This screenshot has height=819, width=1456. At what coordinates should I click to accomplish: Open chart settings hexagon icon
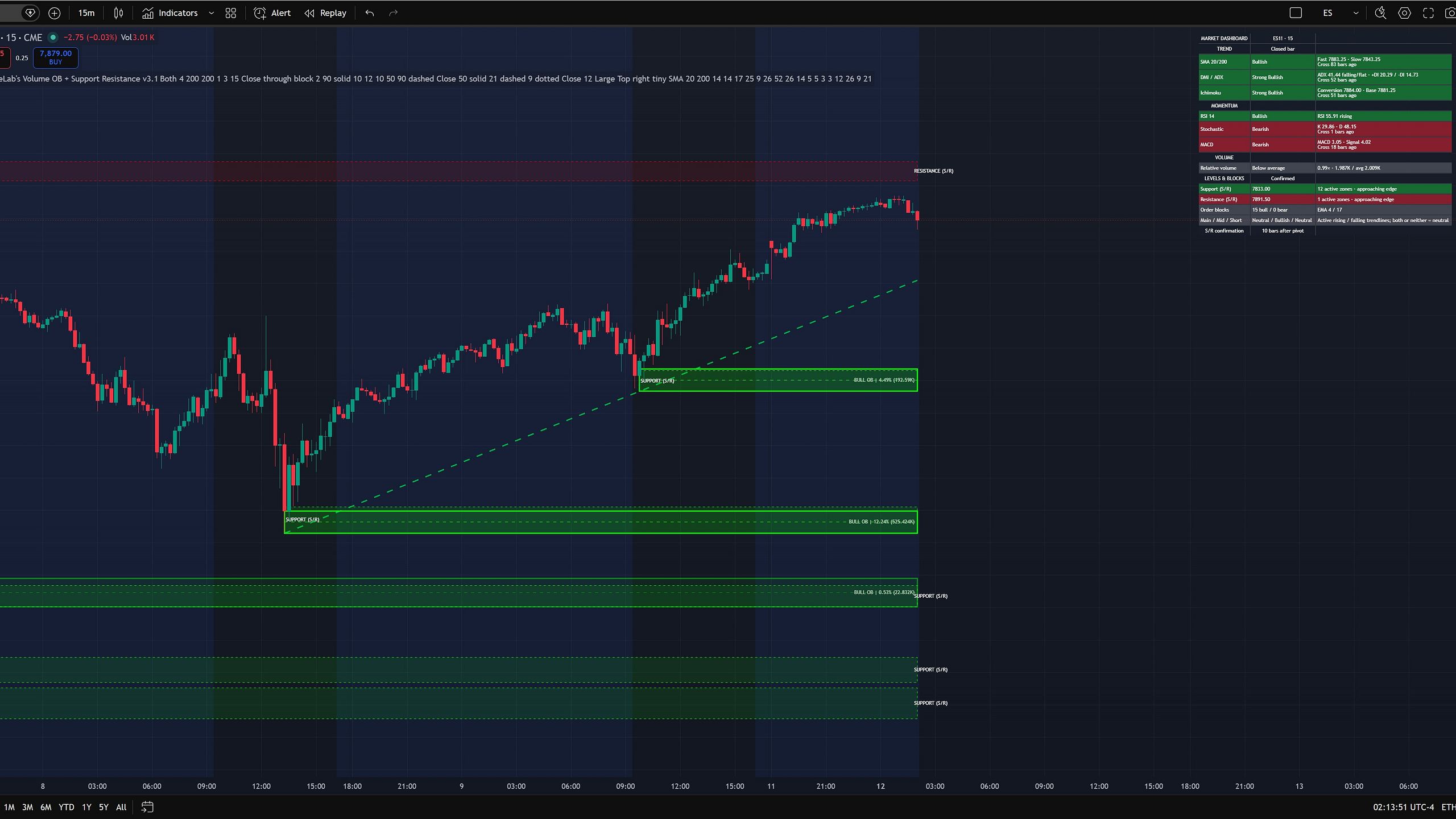(x=1404, y=13)
